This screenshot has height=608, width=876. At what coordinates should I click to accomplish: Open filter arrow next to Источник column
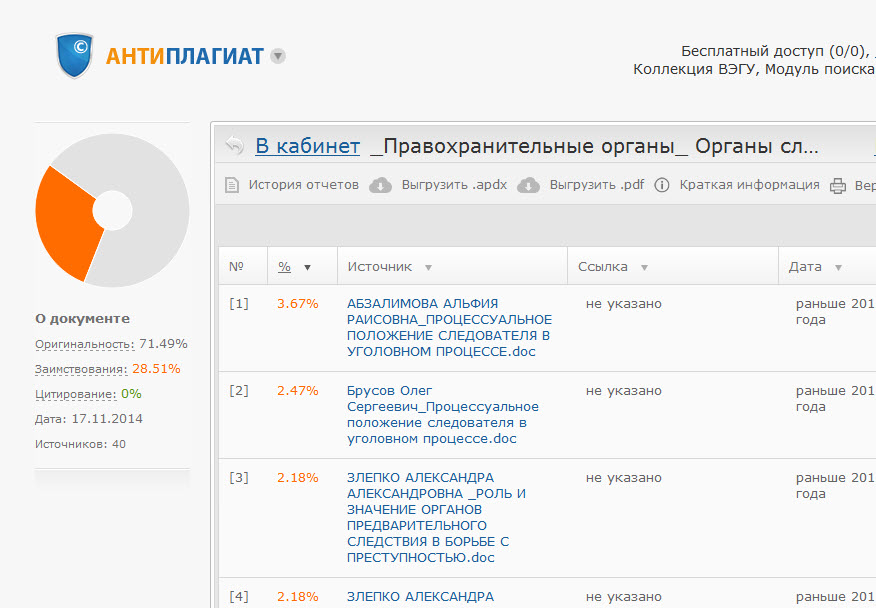tap(429, 268)
